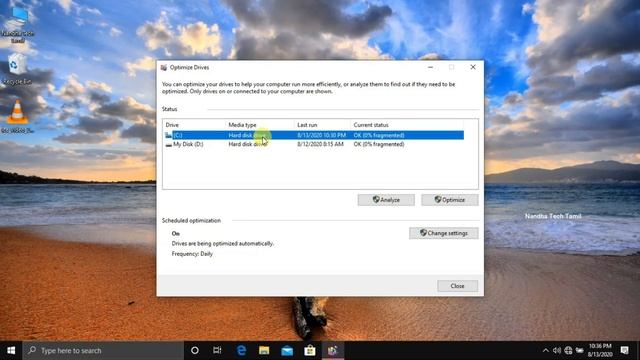640x360 pixels.
Task: Click the scheduled optimization On status
Action: pyautogui.click(x=176, y=233)
